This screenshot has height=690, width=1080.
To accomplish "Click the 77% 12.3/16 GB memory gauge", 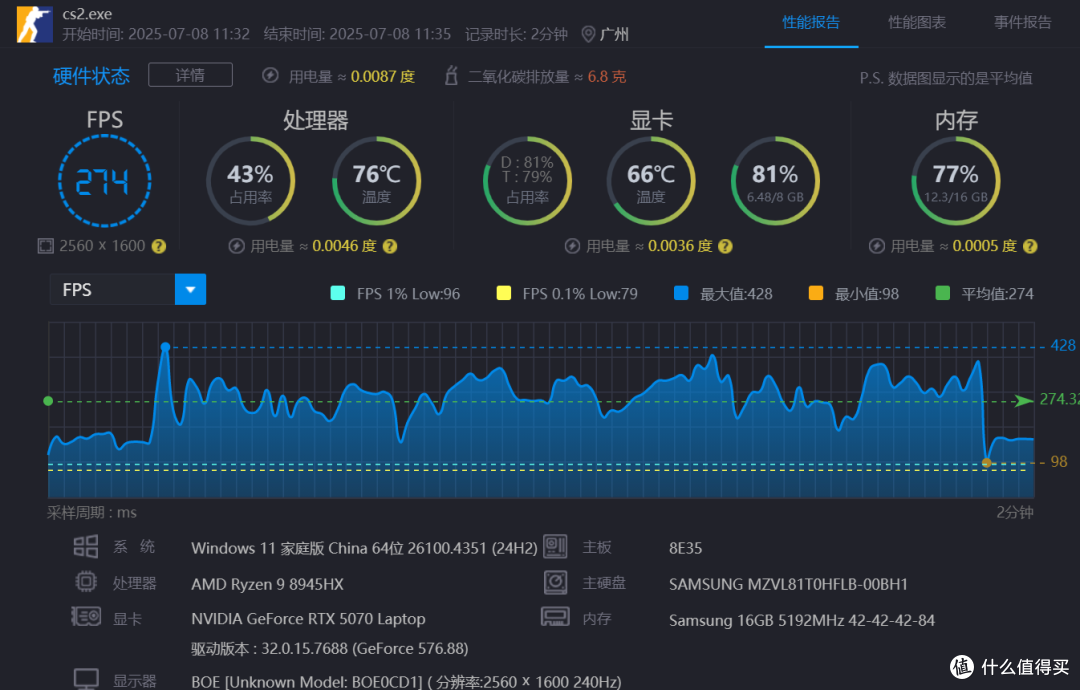I will tap(956, 181).
